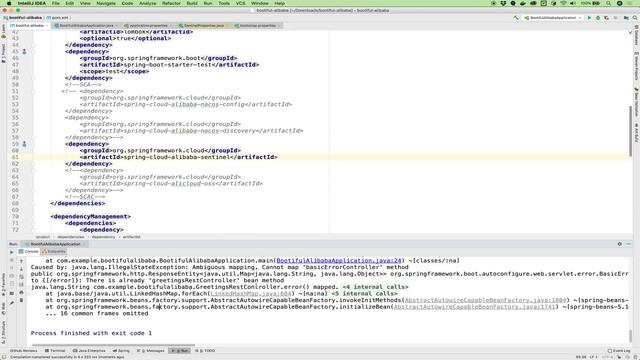Select the Console tab in the Run panel

click(x=29, y=251)
